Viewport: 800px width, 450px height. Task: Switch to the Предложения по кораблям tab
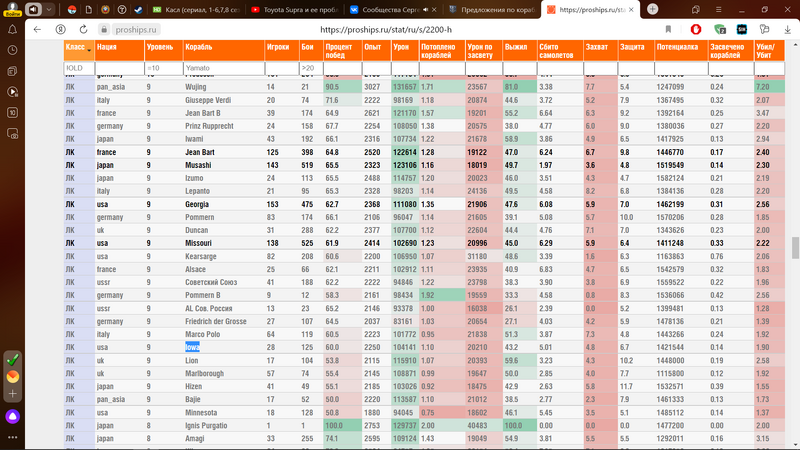pos(492,9)
